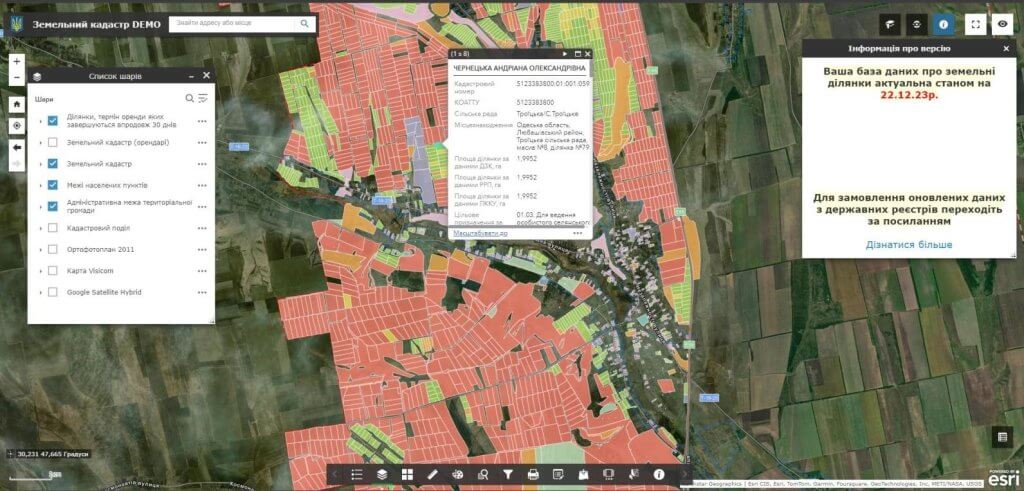1024x491 pixels.
Task: Click the Home extent button
Action: coord(17,104)
